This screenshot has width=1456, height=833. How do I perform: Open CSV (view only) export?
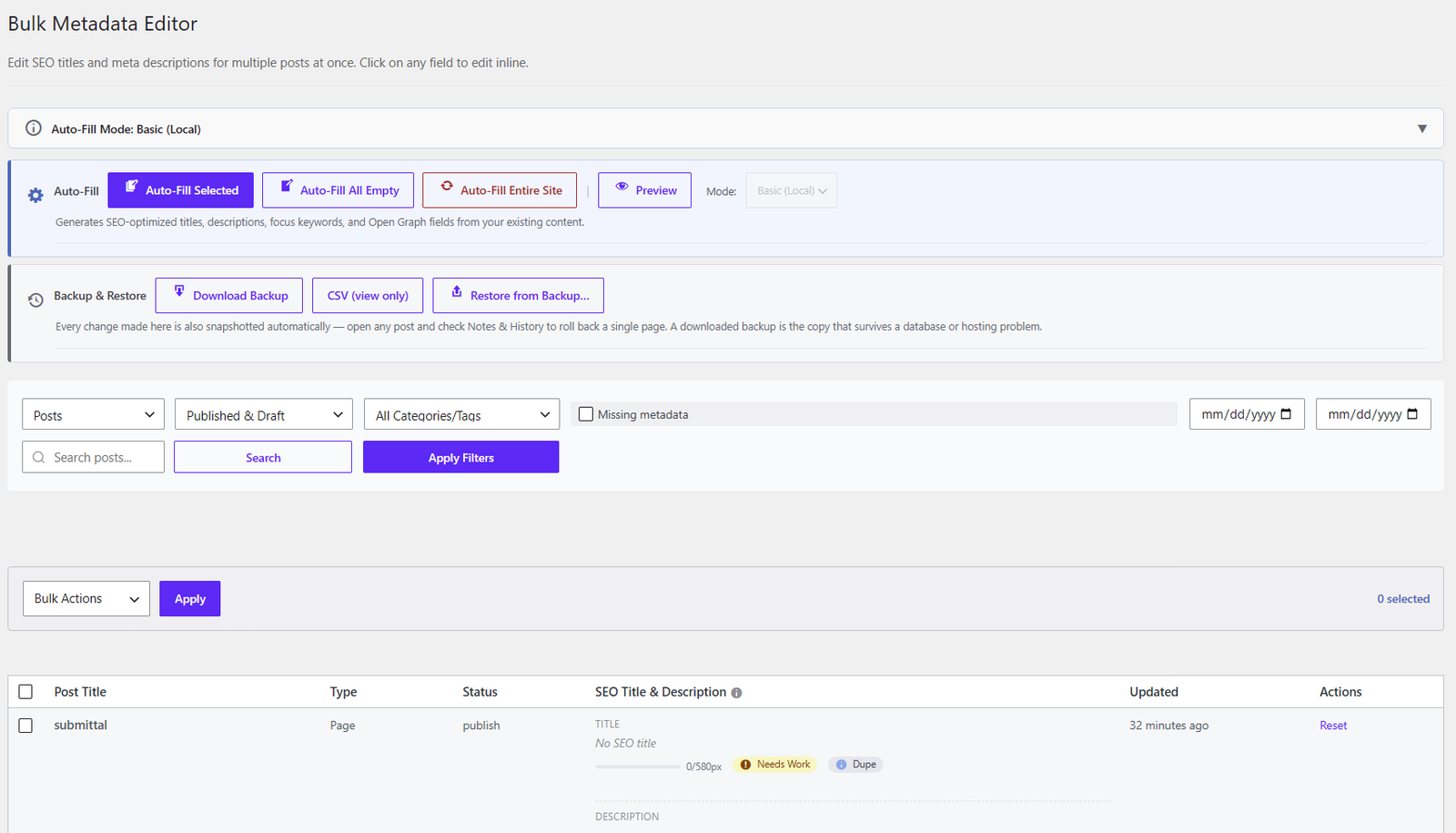pyautogui.click(x=368, y=296)
